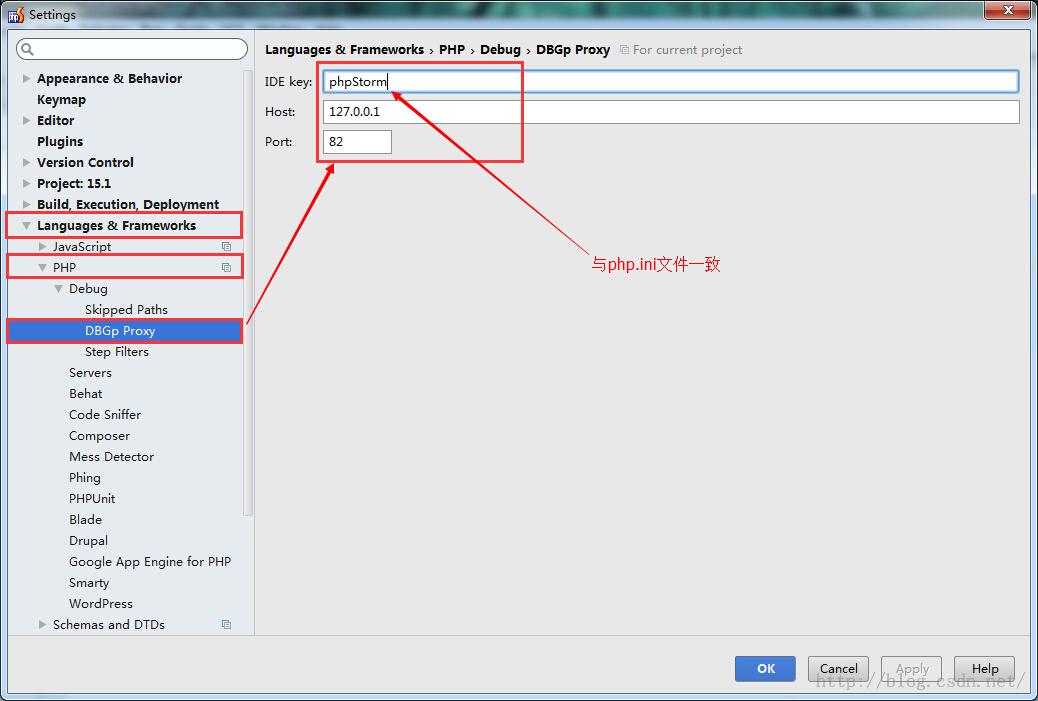
Task: Click the settings tree vertical scrollbar
Action: tap(248, 291)
